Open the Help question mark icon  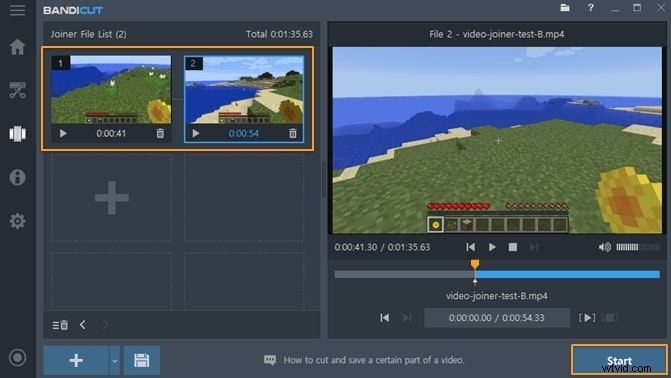click(x=591, y=8)
